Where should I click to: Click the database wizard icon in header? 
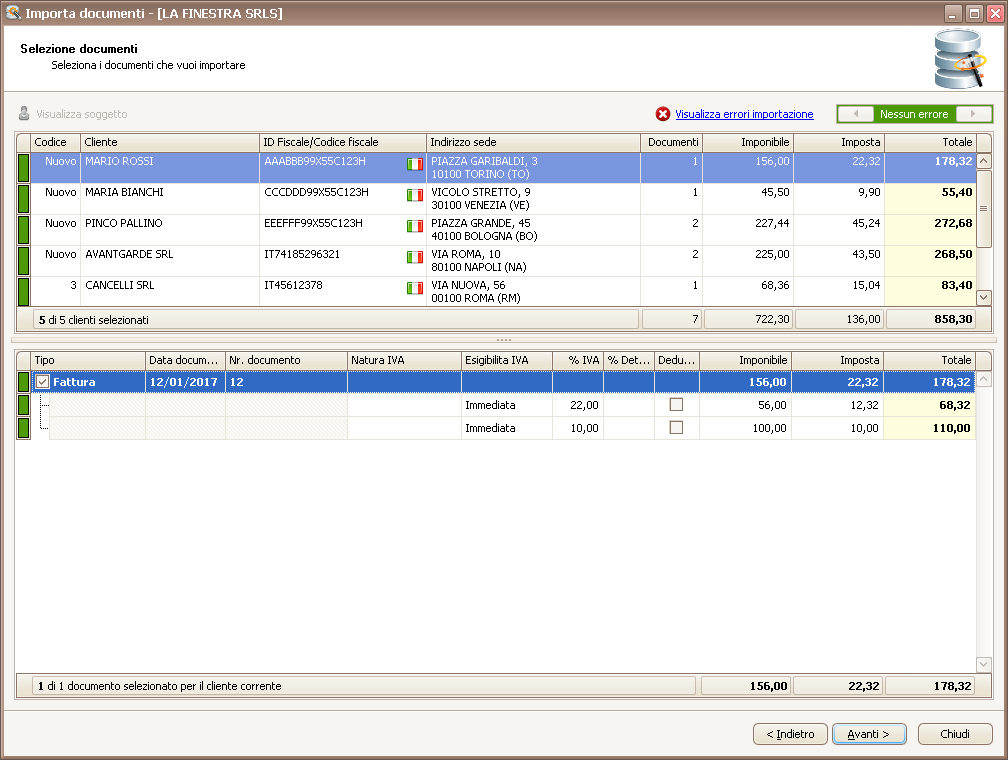pyautogui.click(x=958, y=60)
